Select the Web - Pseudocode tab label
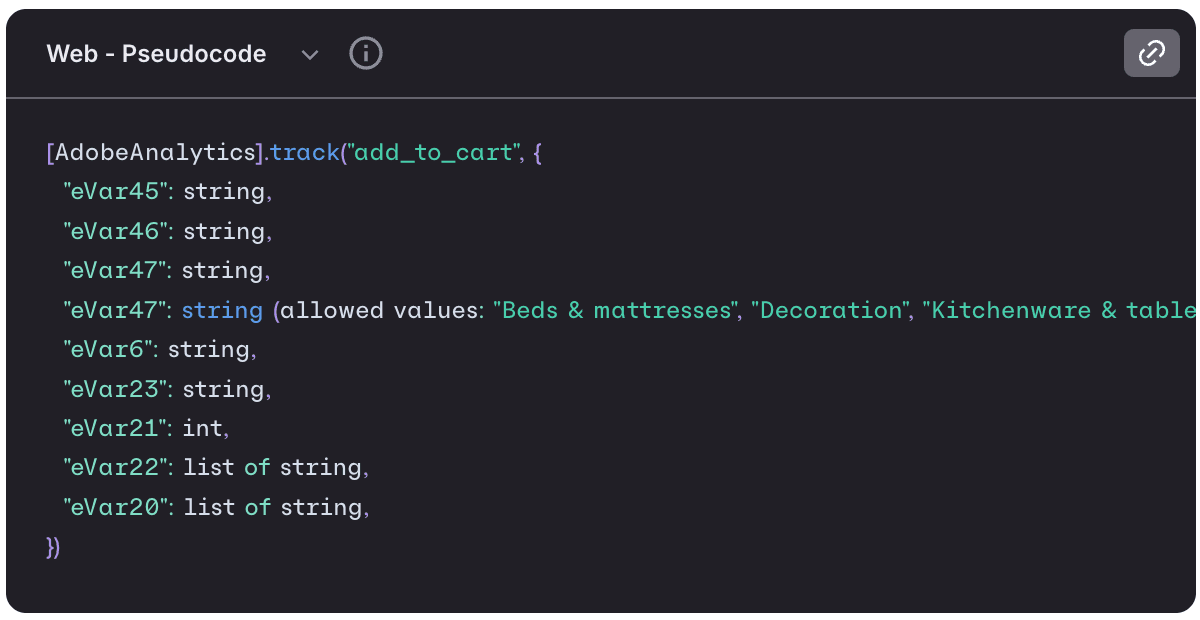 (156, 54)
